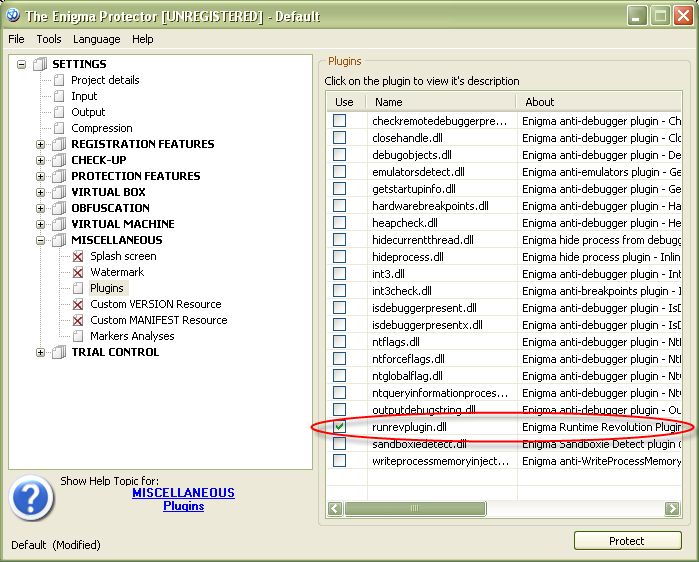The width and height of the screenshot is (699, 562).
Task: Click the plugin list scroll right arrow
Action: point(672,508)
